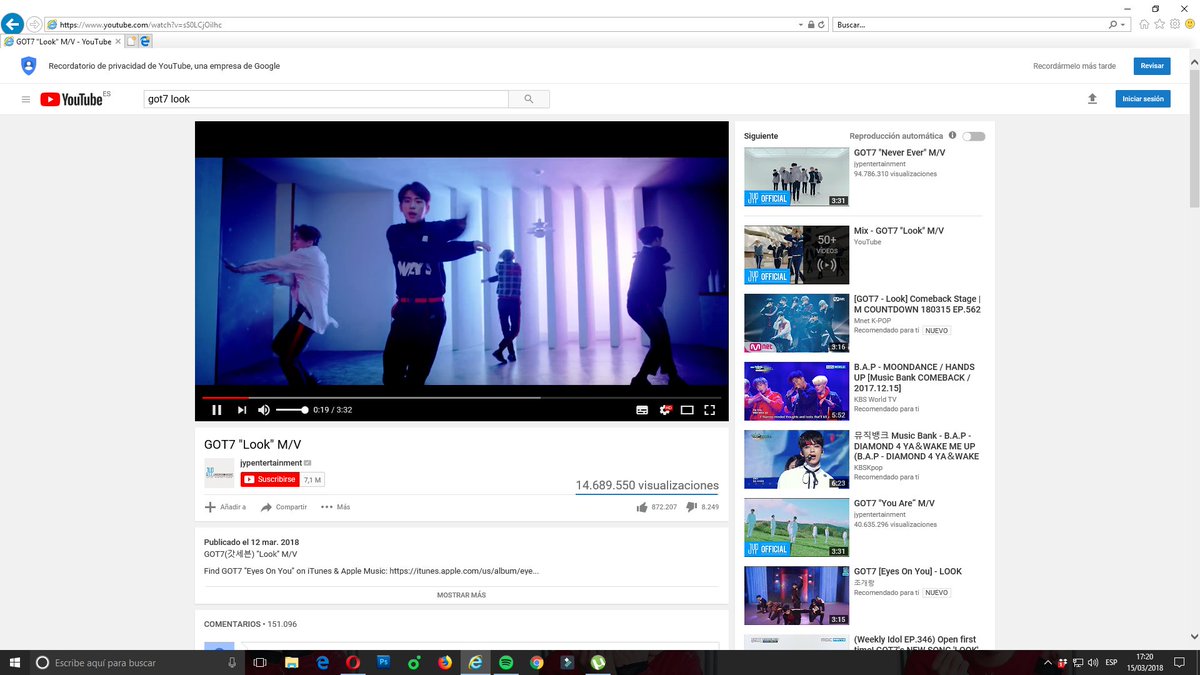Open Spotify from the taskbar

coord(506,662)
